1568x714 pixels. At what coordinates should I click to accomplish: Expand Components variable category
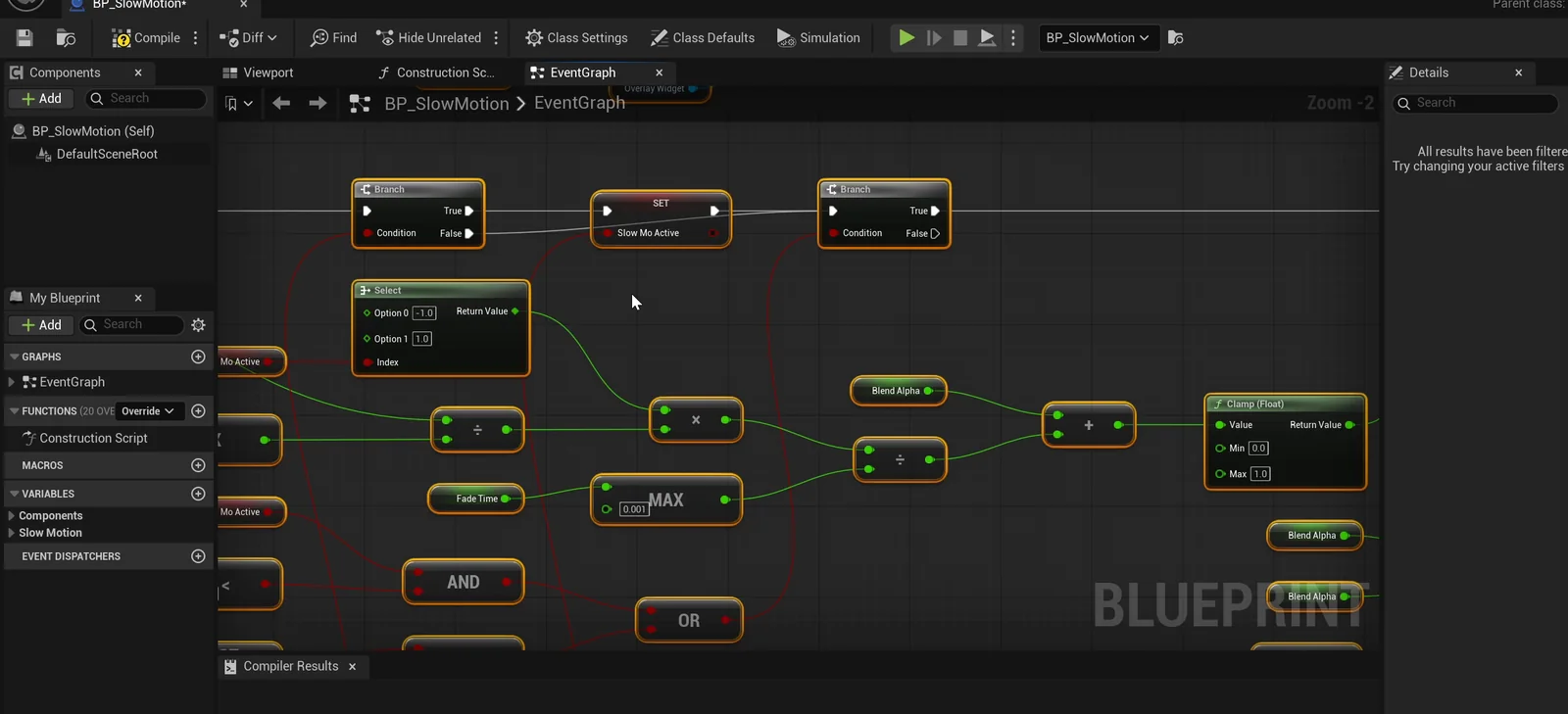pyautogui.click(x=12, y=516)
